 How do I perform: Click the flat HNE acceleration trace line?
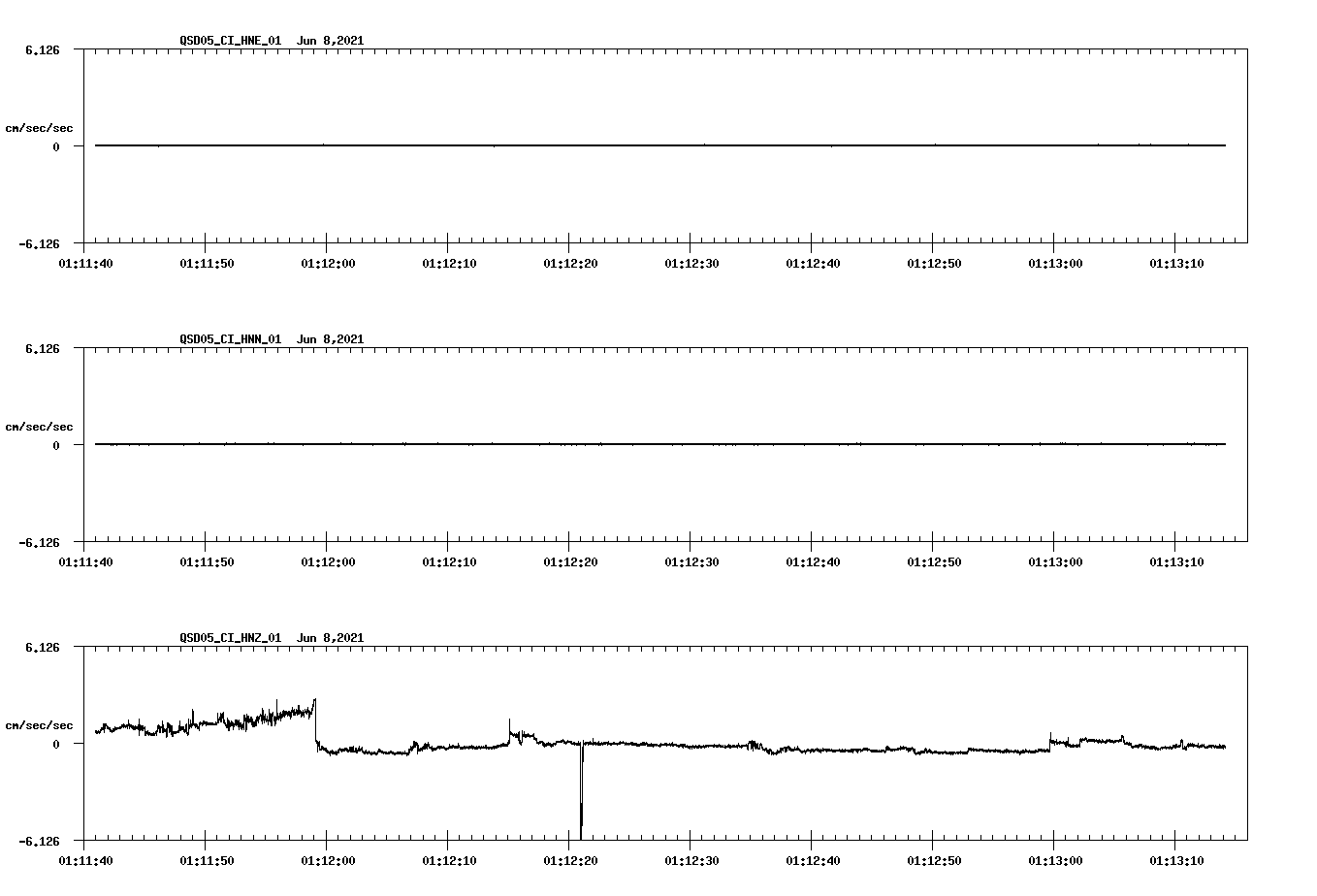(660, 145)
